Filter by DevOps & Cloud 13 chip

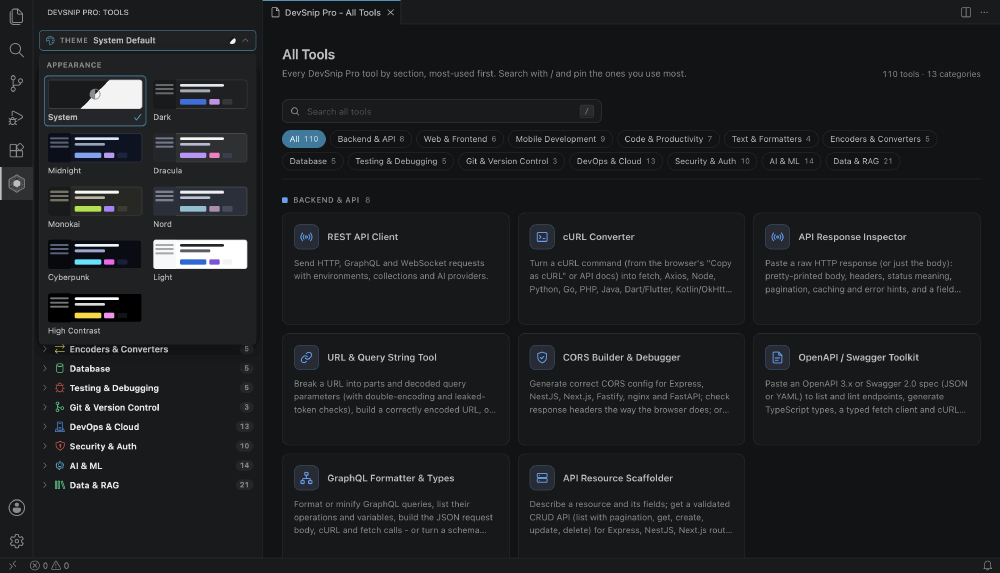615,161
